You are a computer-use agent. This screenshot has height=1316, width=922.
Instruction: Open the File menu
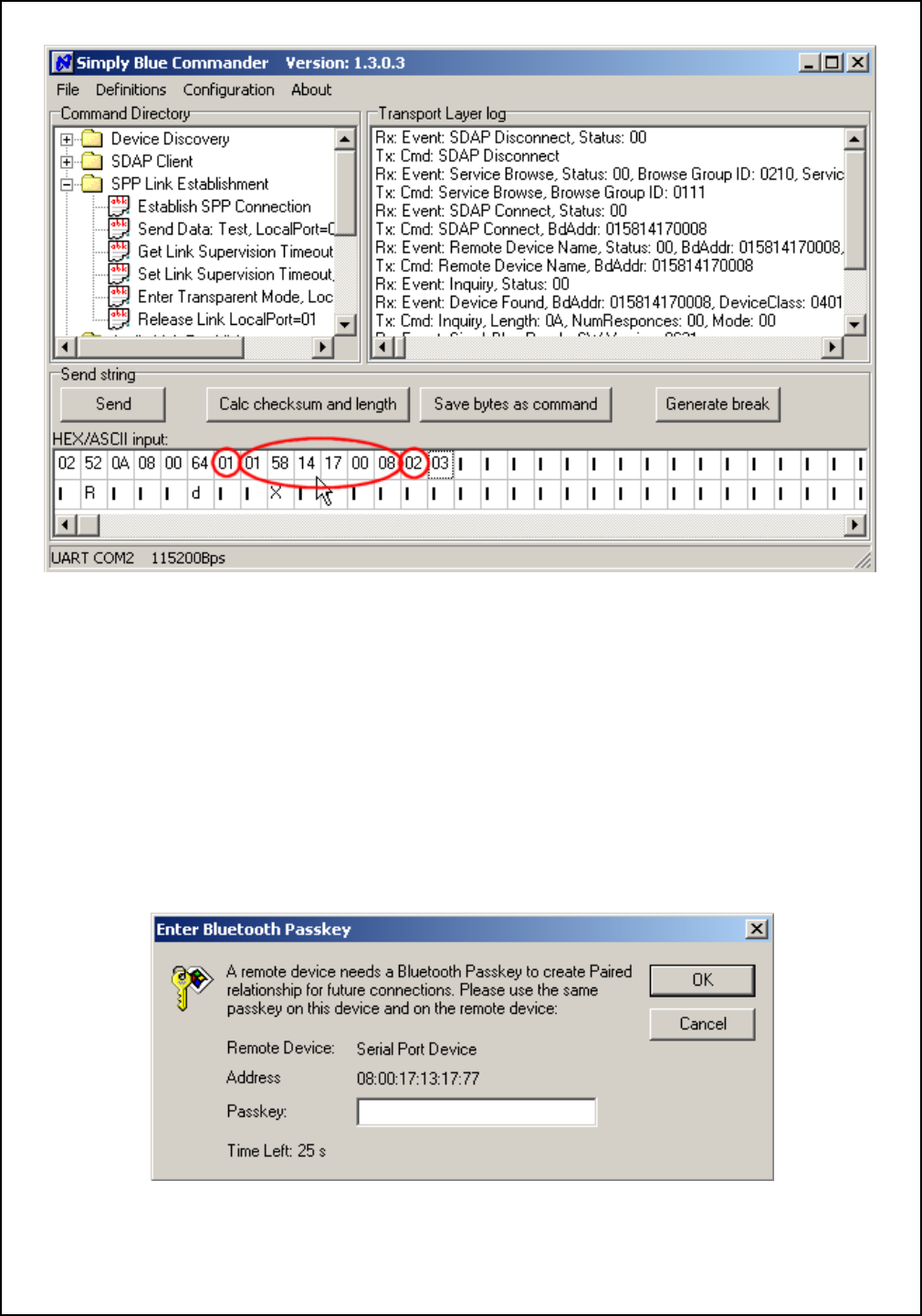[x=68, y=89]
